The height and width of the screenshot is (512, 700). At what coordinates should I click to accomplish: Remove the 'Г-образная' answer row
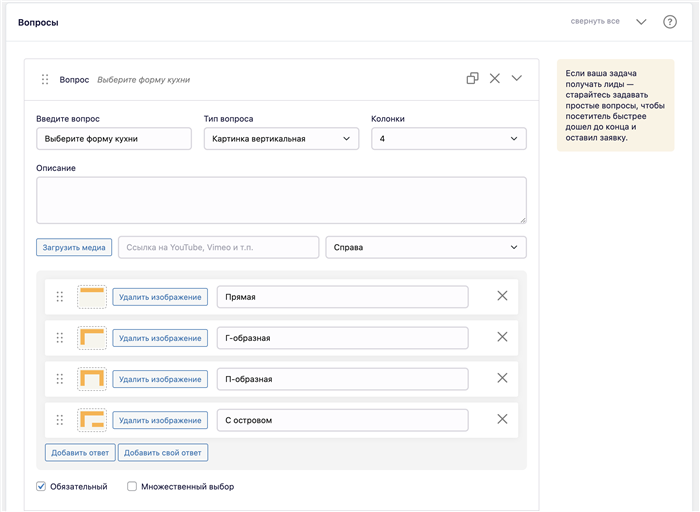(502, 337)
